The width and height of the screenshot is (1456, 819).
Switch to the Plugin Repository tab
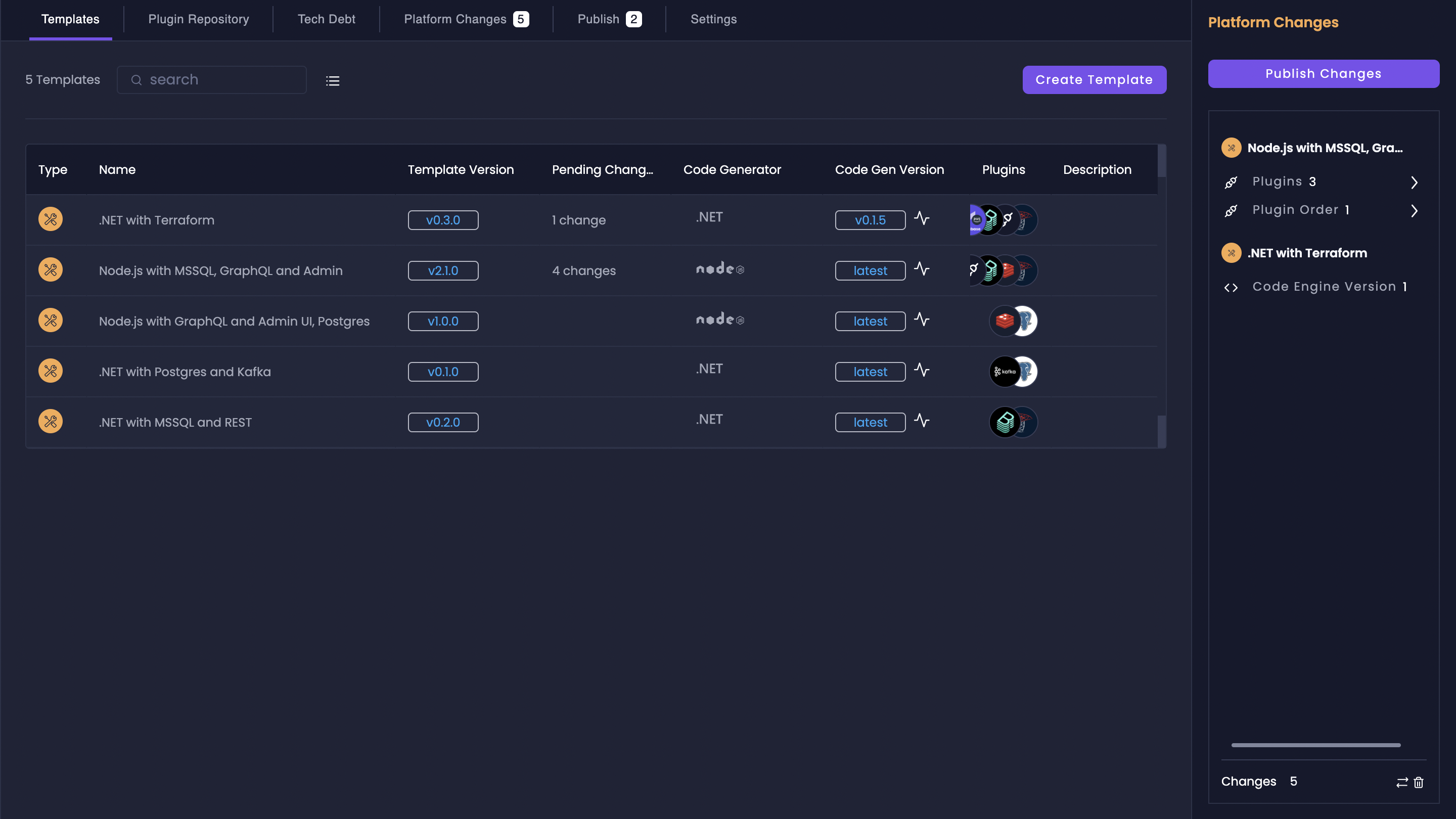click(198, 19)
